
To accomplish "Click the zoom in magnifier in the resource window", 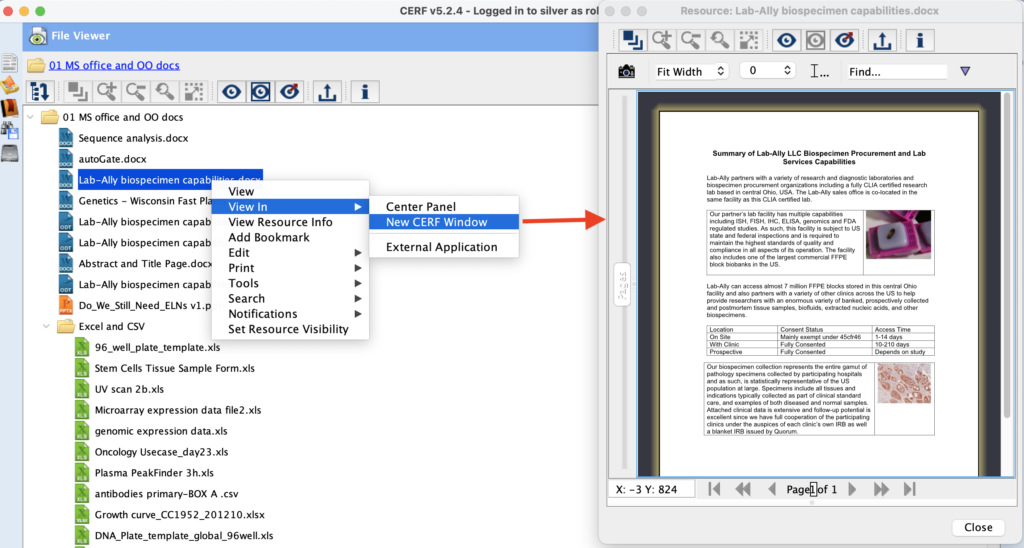I will click(x=661, y=40).
